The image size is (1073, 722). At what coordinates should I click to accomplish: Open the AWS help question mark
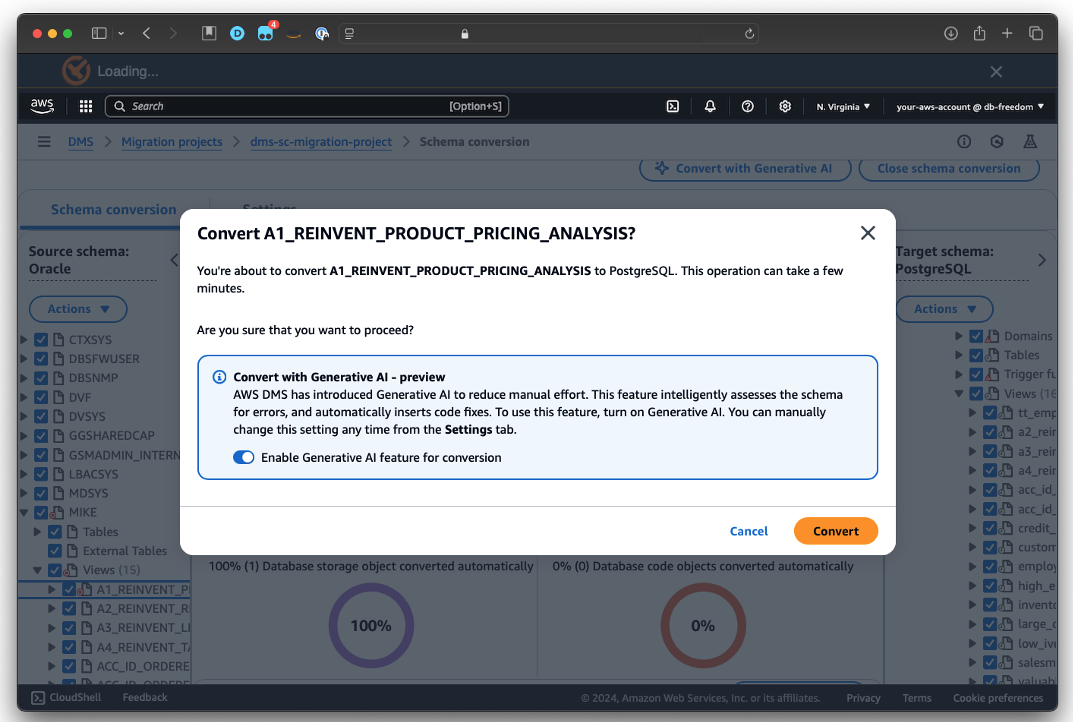[747, 106]
